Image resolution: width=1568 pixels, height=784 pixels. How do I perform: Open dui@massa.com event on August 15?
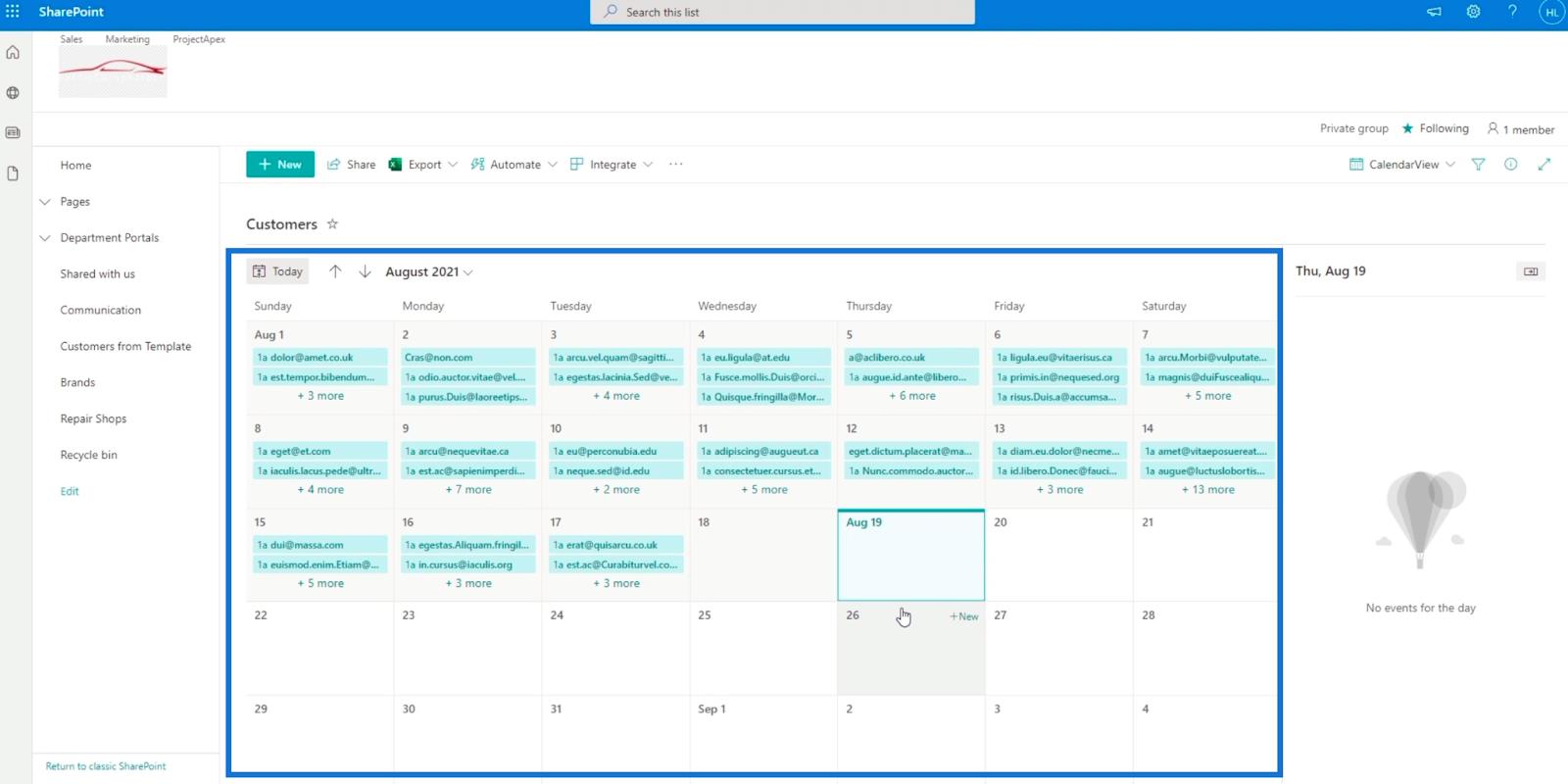tap(319, 545)
